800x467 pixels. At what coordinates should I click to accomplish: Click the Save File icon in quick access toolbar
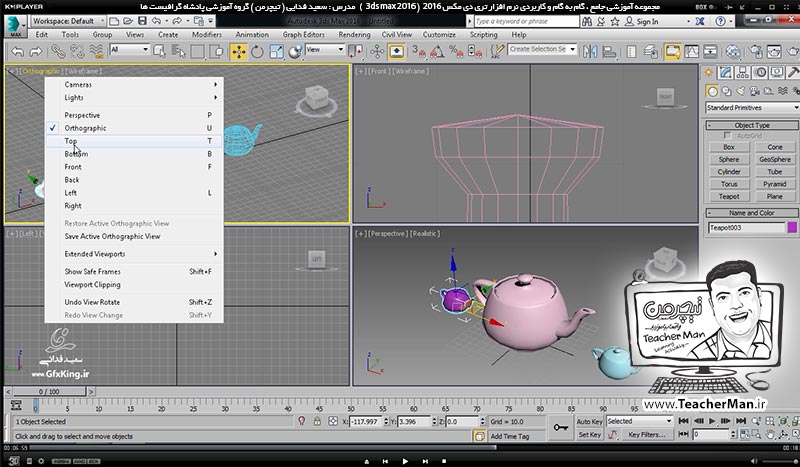click(x=142, y=21)
